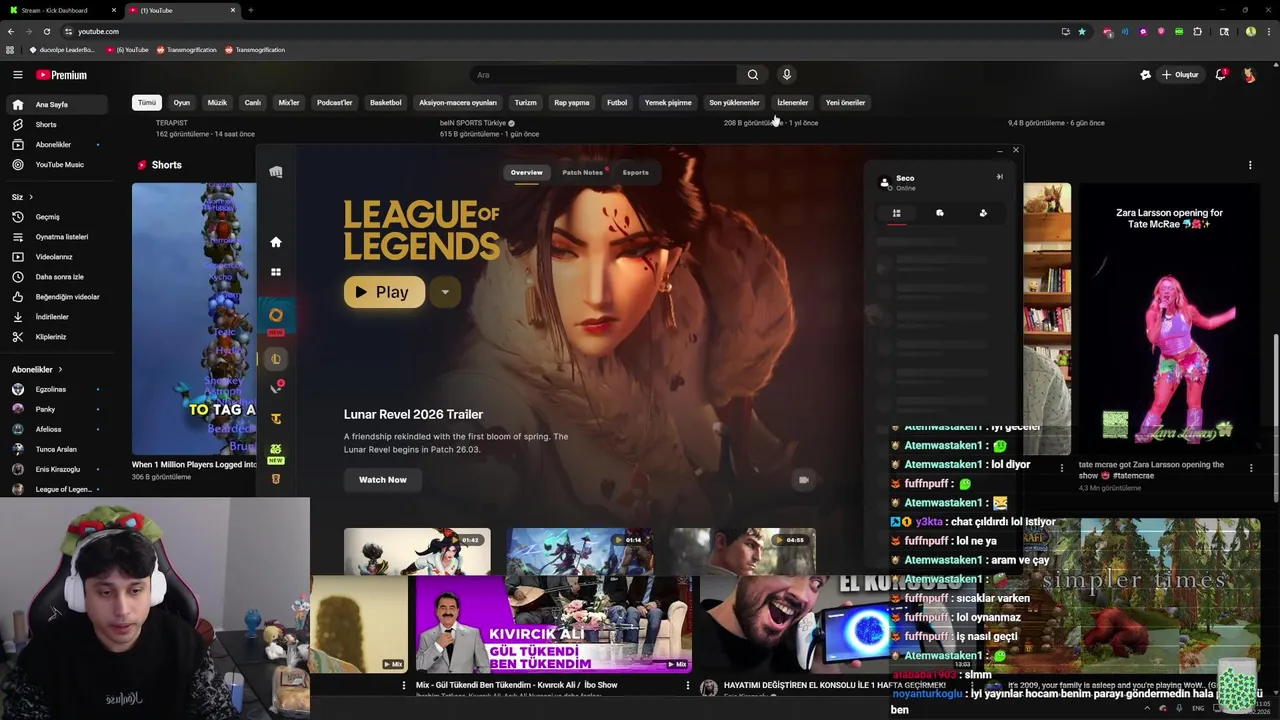Switch to Stream - Kick Dashboard browser tab
Screen dimensions: 1280x720
[60, 10]
